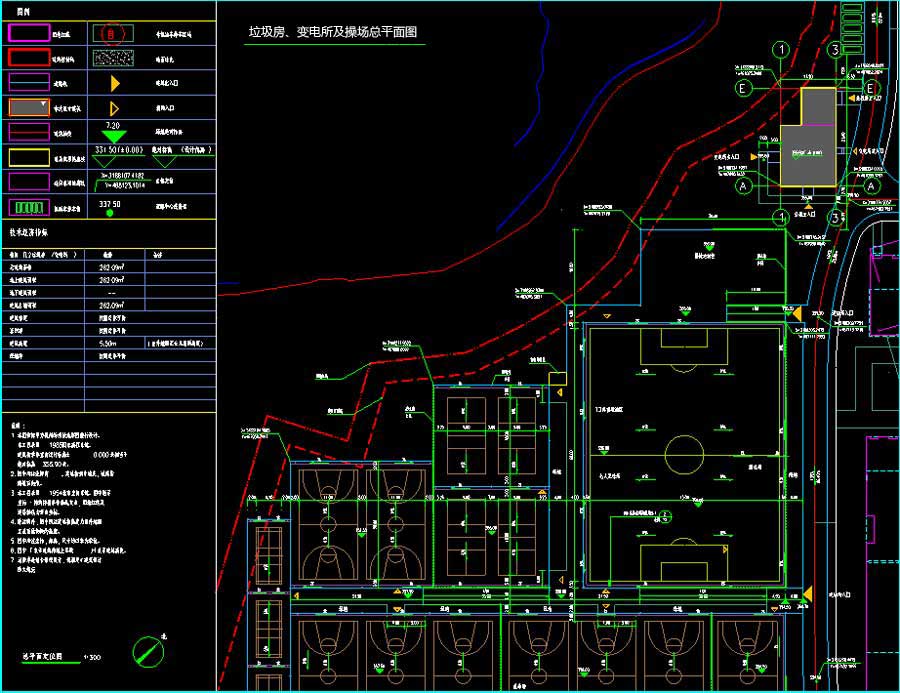Click the 5.50m value in the table

[110, 342]
